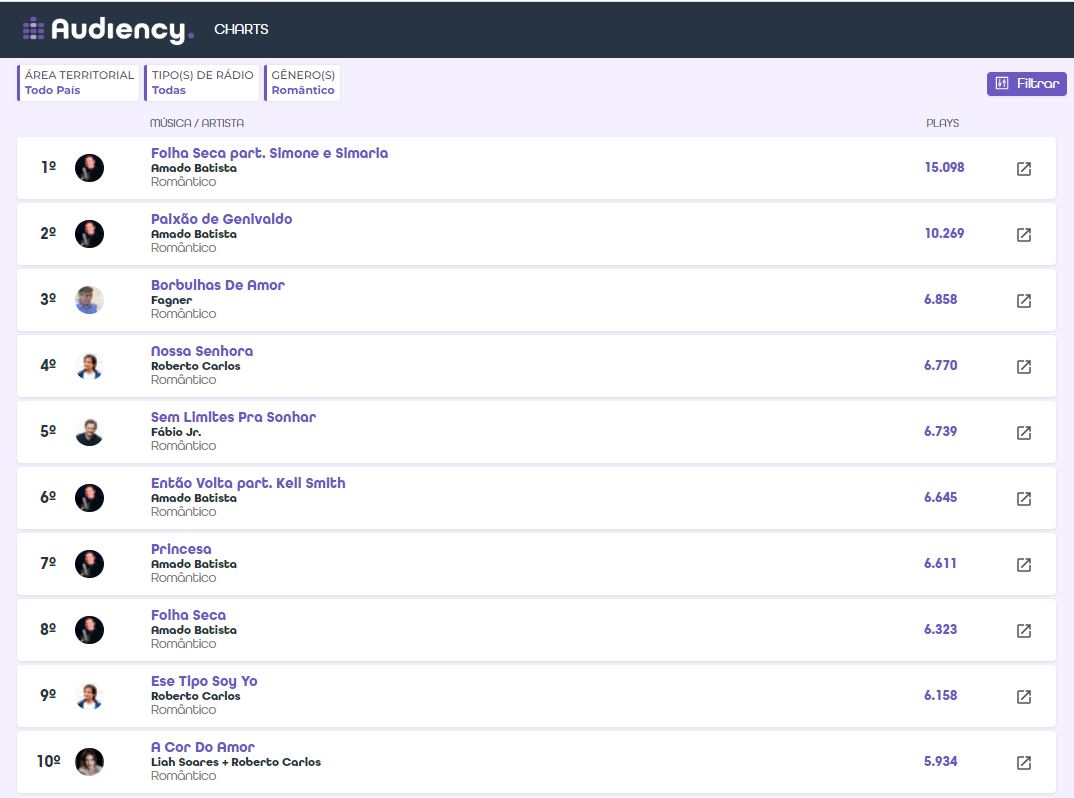Click Roberto Carlos avatar in 9º row

click(89, 696)
